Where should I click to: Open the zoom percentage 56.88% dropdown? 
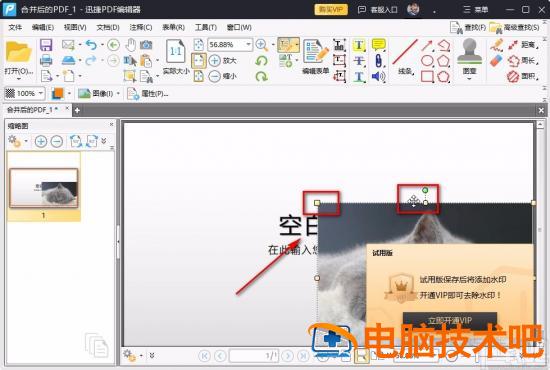coord(248,45)
